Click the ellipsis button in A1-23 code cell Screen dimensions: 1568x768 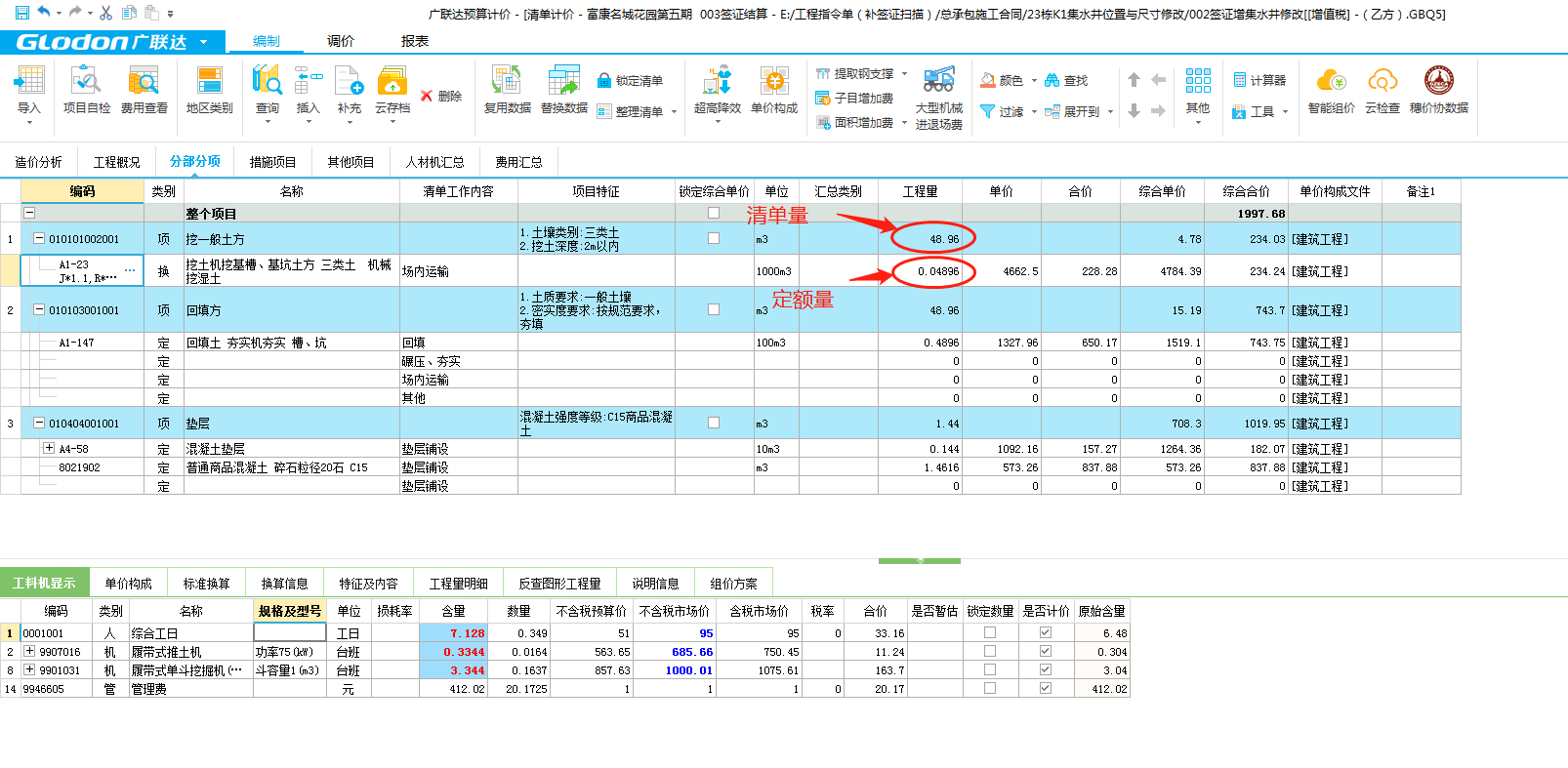pos(130,270)
